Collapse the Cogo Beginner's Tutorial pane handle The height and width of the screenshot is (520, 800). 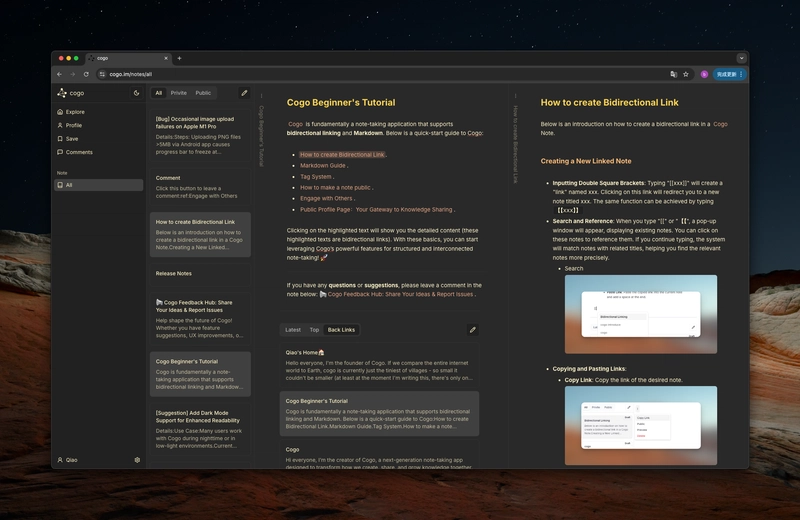261,95
